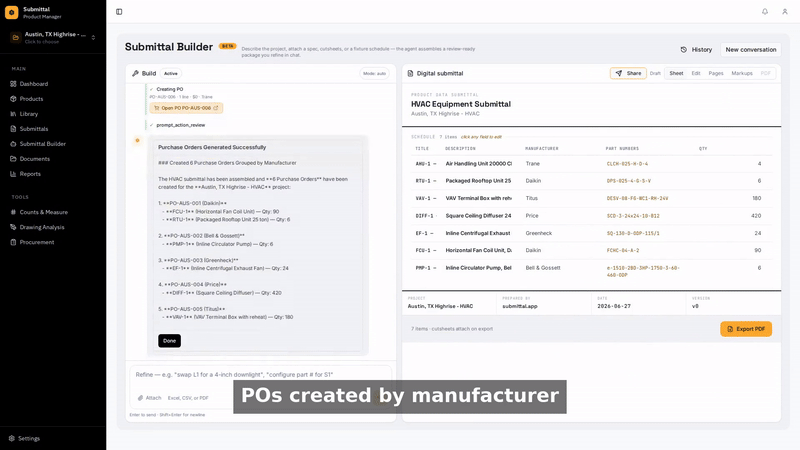800x450 pixels.
Task: Click quantity 180 in VAV-1 row
Action: [756, 198]
